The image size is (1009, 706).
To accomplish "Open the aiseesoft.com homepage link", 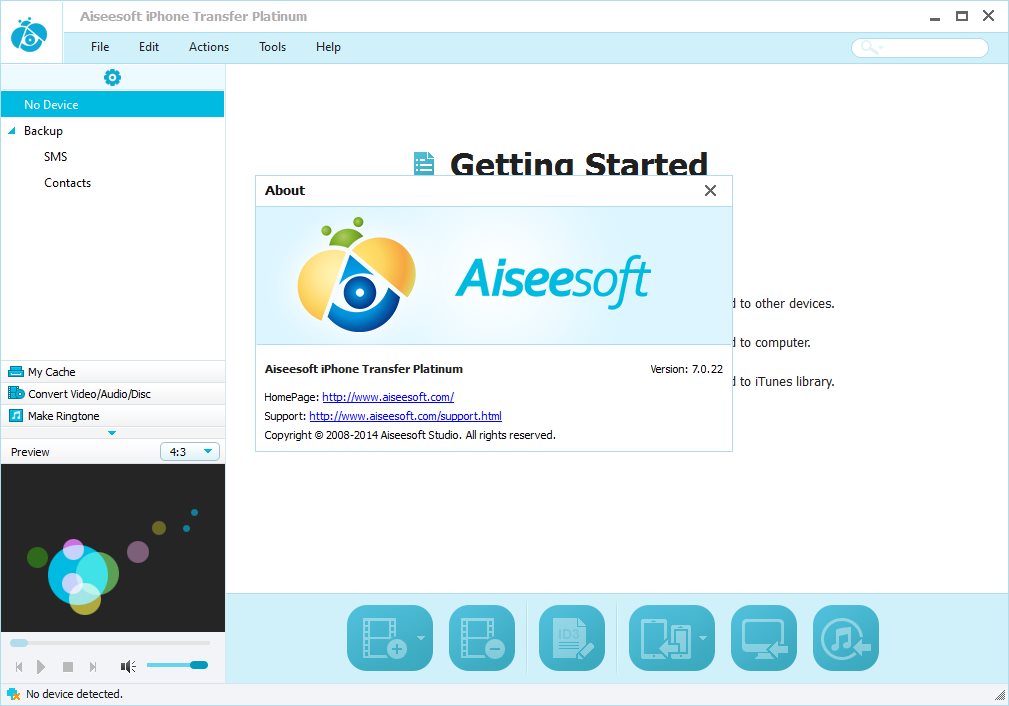I will pos(388,397).
